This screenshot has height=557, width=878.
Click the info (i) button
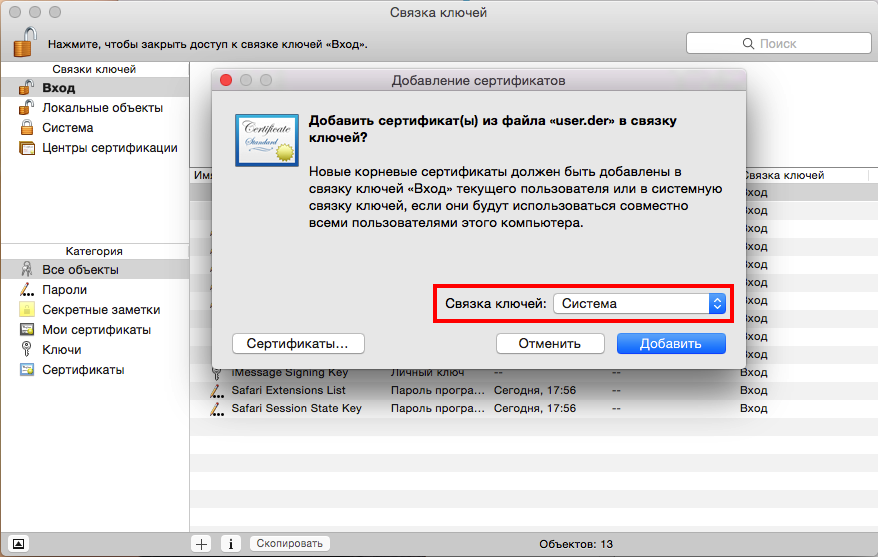click(x=231, y=544)
